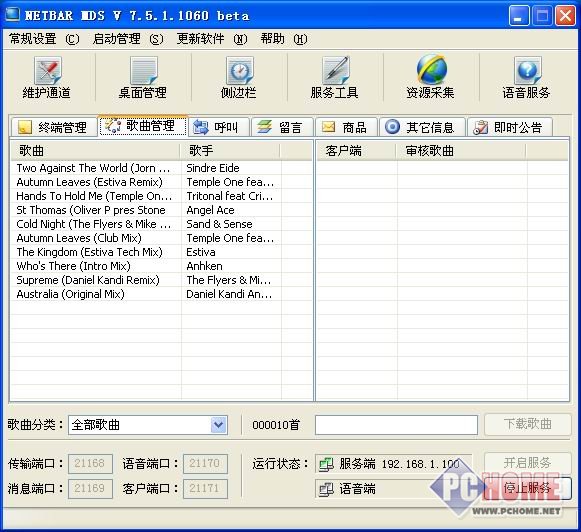Click the 下载歌曲 button
This screenshot has height=532, width=581.
click(527, 424)
